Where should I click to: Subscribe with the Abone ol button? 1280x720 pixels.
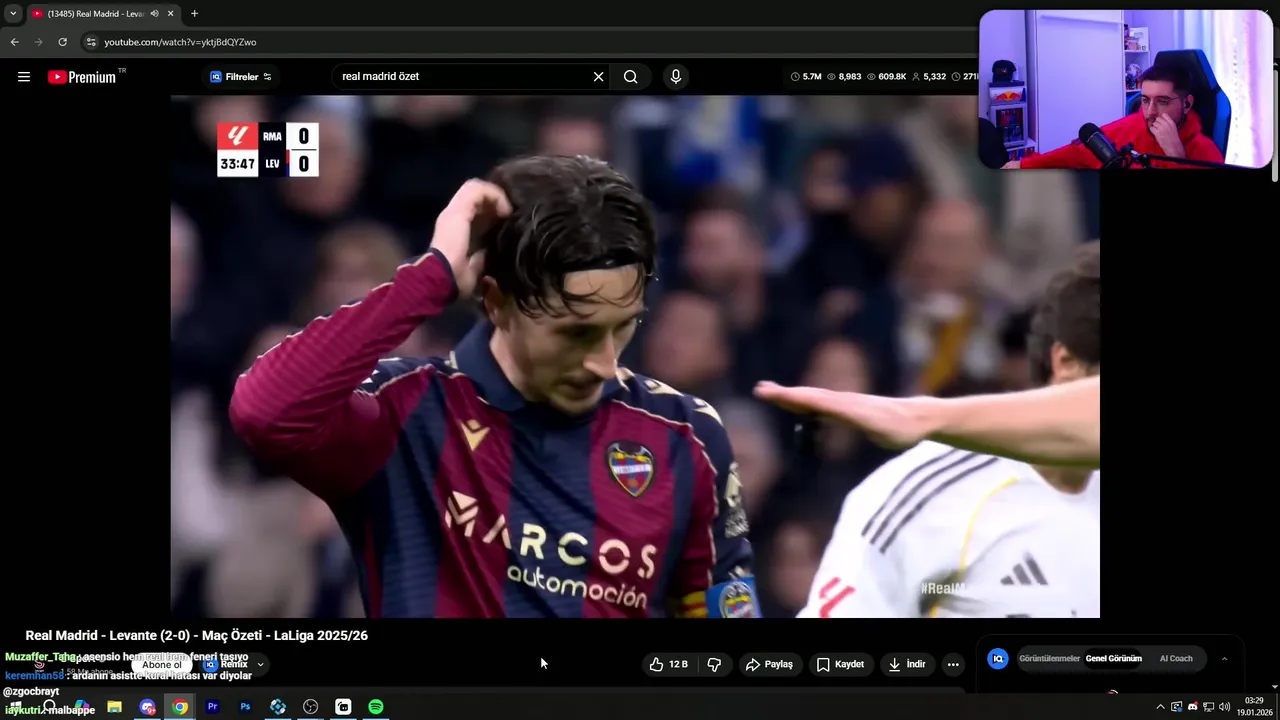162,665
